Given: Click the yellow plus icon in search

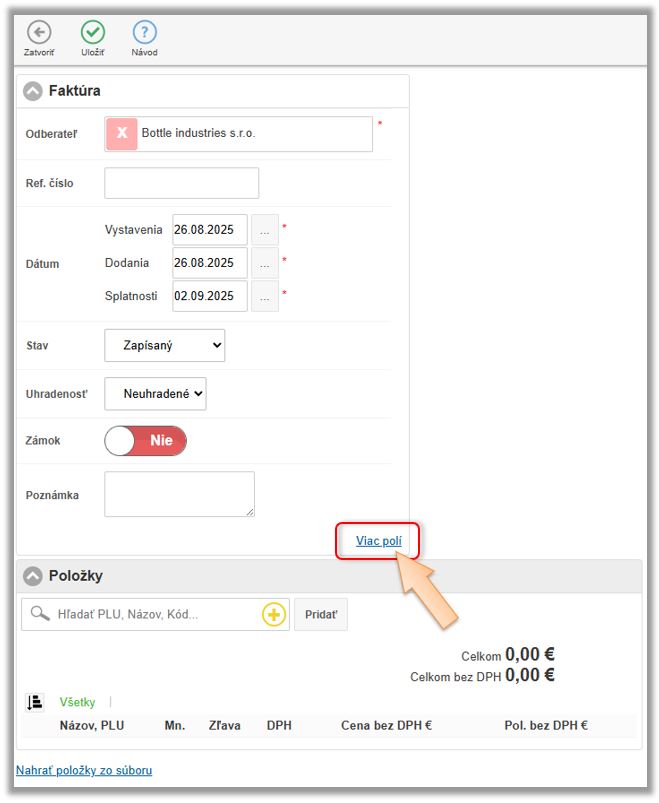Looking at the screenshot, I should point(273,614).
